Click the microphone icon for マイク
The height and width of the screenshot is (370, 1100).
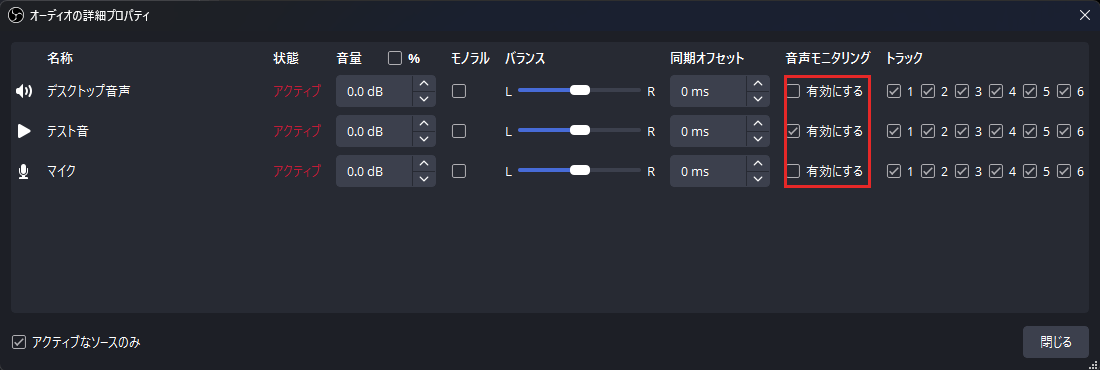24,171
